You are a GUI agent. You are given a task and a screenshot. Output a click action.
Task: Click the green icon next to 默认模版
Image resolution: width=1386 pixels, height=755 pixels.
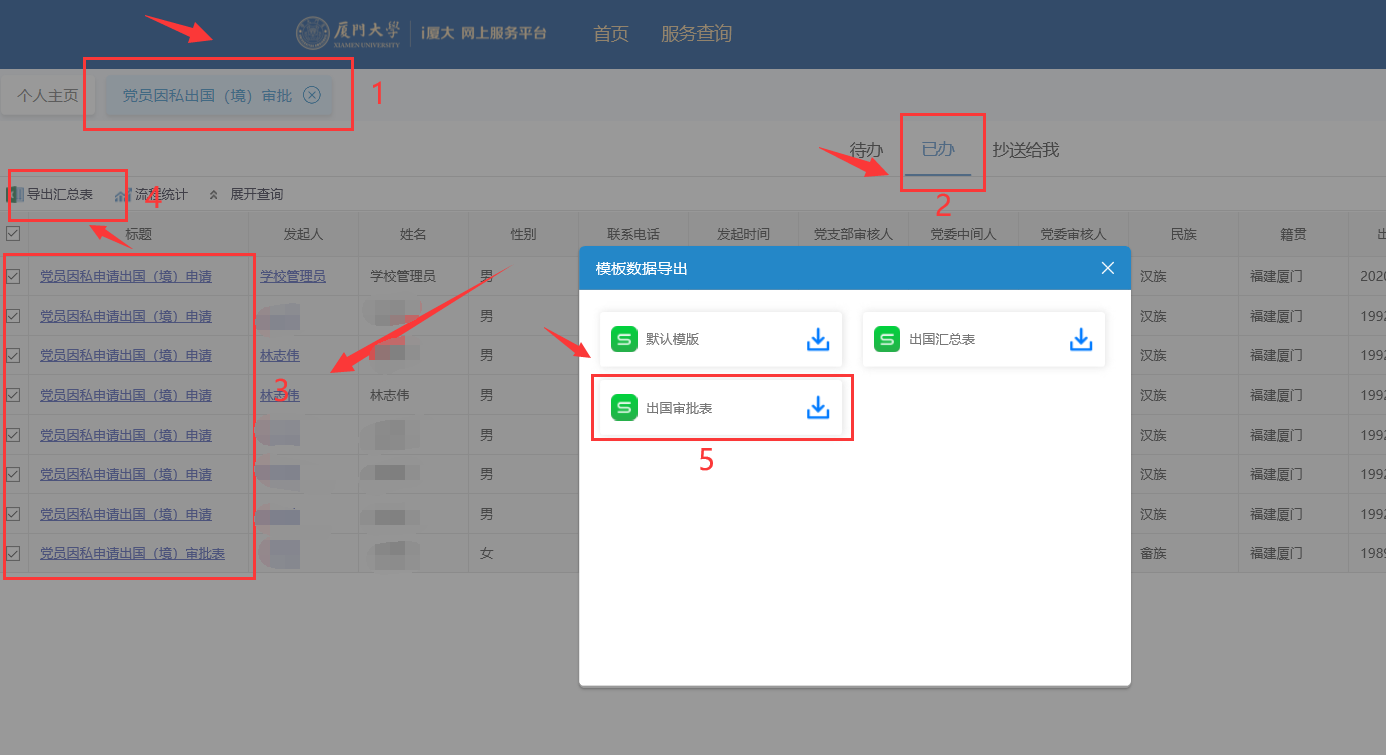tap(624, 339)
